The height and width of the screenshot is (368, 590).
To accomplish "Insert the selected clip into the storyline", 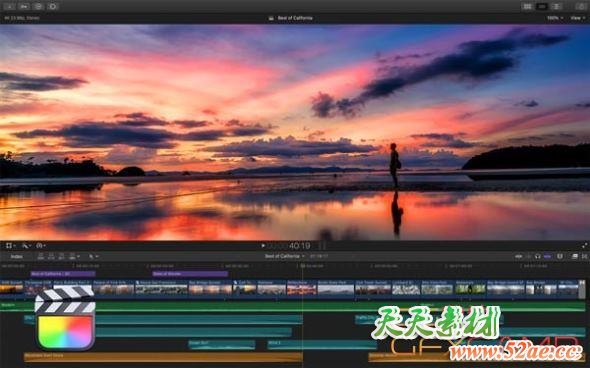I will tap(51, 257).
